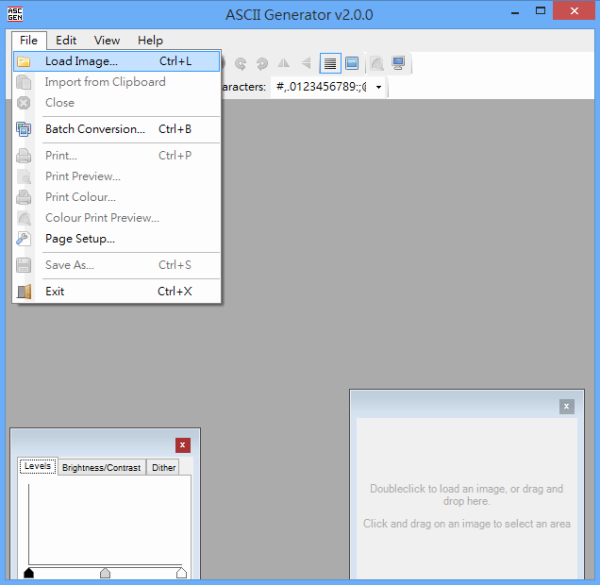
Task: Click the Page Setup wrench icon
Action: (x=23, y=239)
